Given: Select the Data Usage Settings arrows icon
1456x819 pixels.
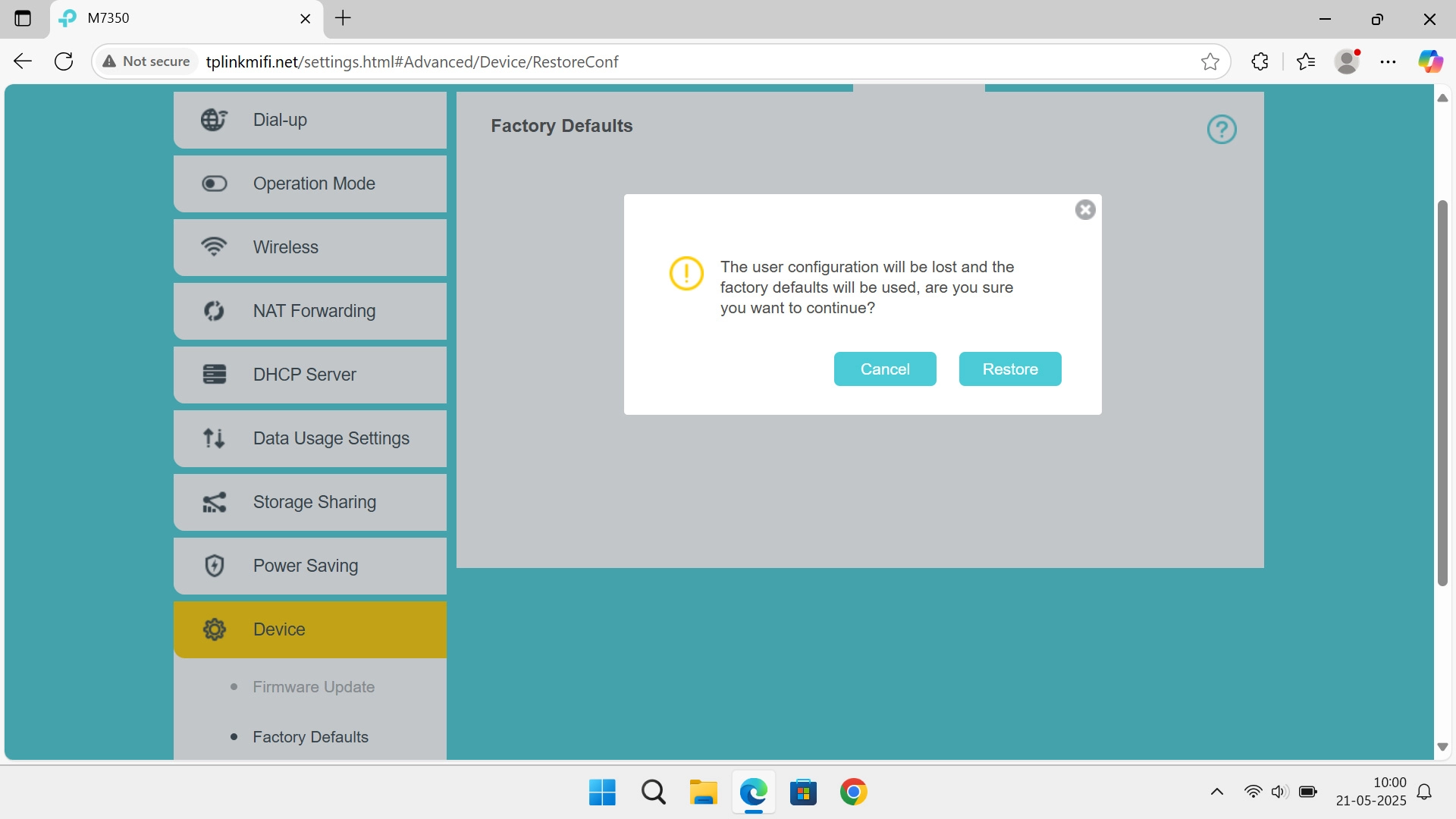Looking at the screenshot, I should tap(214, 438).
